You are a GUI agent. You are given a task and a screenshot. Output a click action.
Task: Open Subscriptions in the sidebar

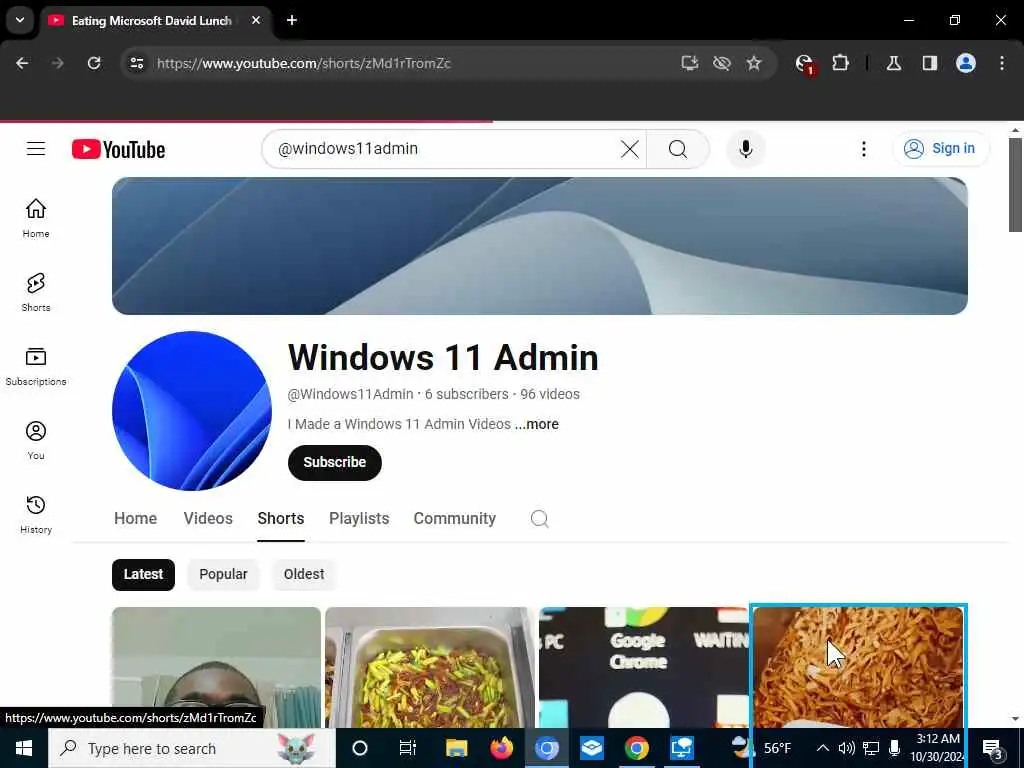pyautogui.click(x=36, y=366)
